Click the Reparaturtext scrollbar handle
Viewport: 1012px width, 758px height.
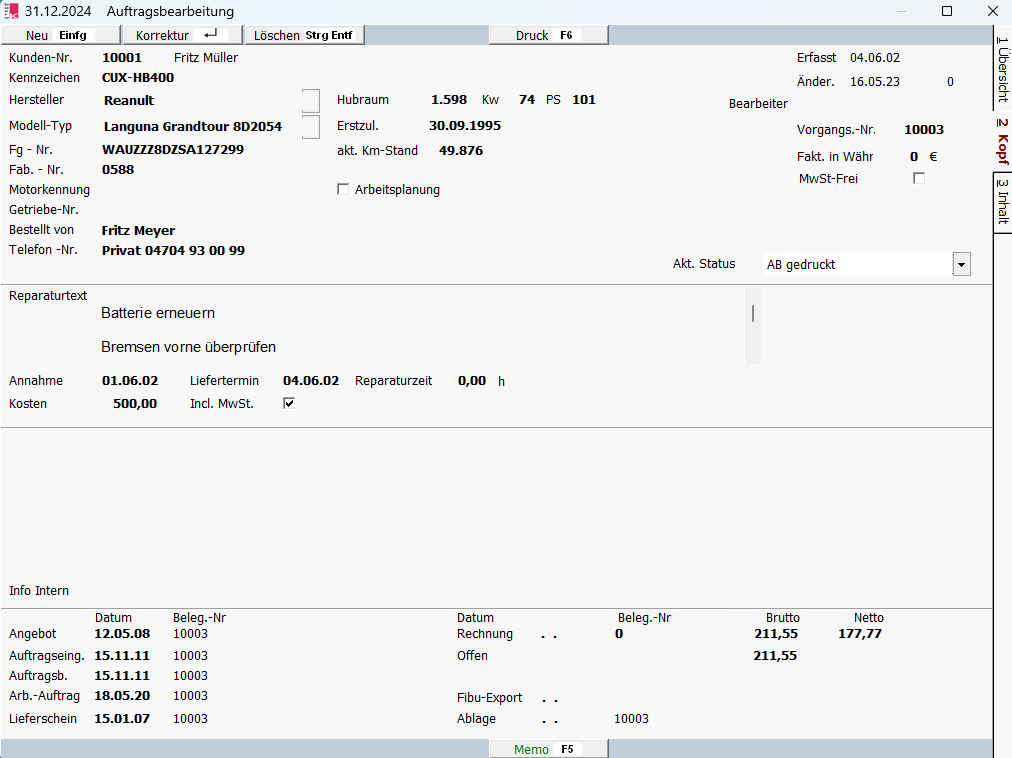pos(752,314)
